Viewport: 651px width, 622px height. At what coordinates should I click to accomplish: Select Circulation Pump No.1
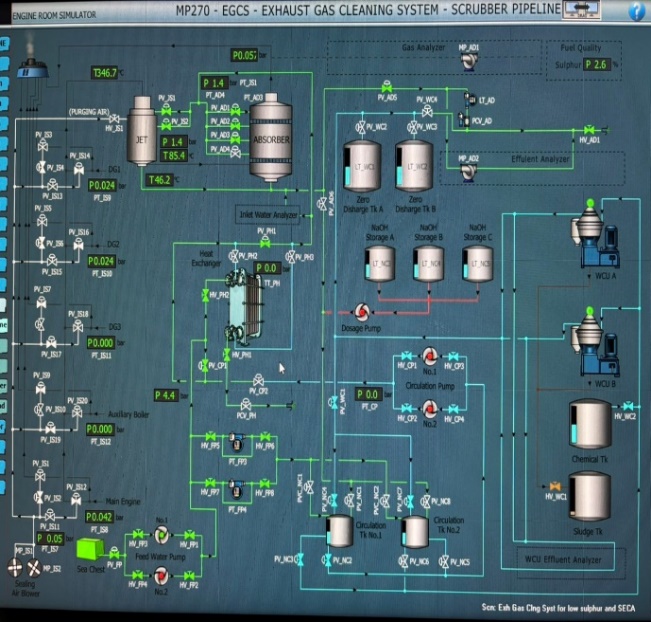coord(428,356)
